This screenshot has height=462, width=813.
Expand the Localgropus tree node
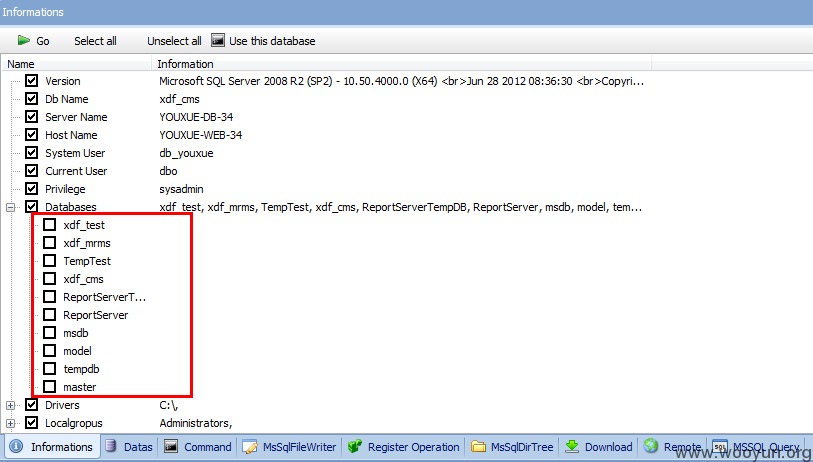tap(10, 423)
